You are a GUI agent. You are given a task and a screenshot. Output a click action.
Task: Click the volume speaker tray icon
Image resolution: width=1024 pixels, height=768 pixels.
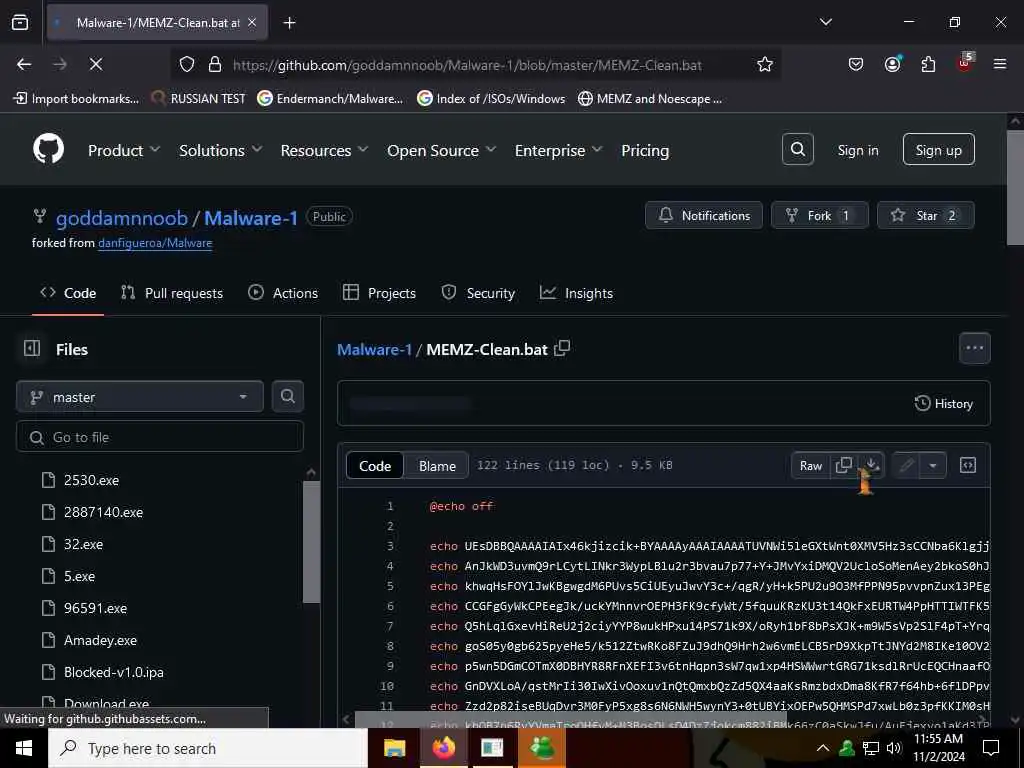[893, 748]
